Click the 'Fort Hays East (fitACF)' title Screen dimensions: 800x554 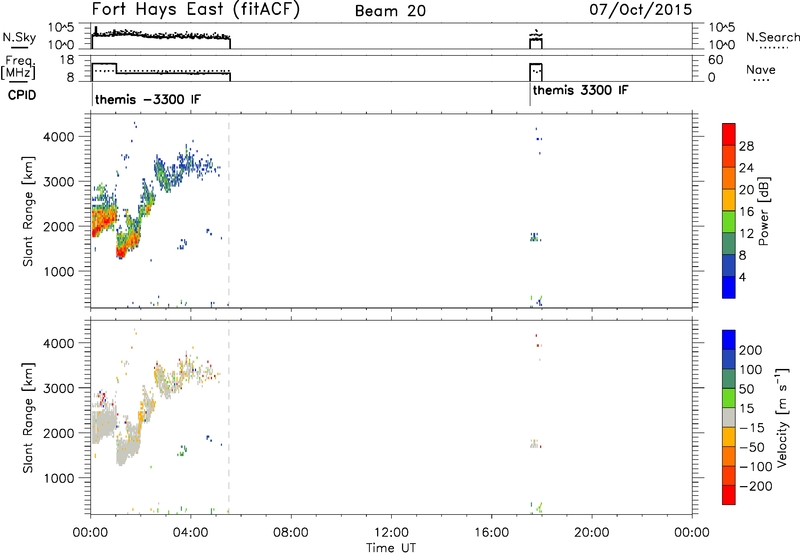click(x=196, y=10)
